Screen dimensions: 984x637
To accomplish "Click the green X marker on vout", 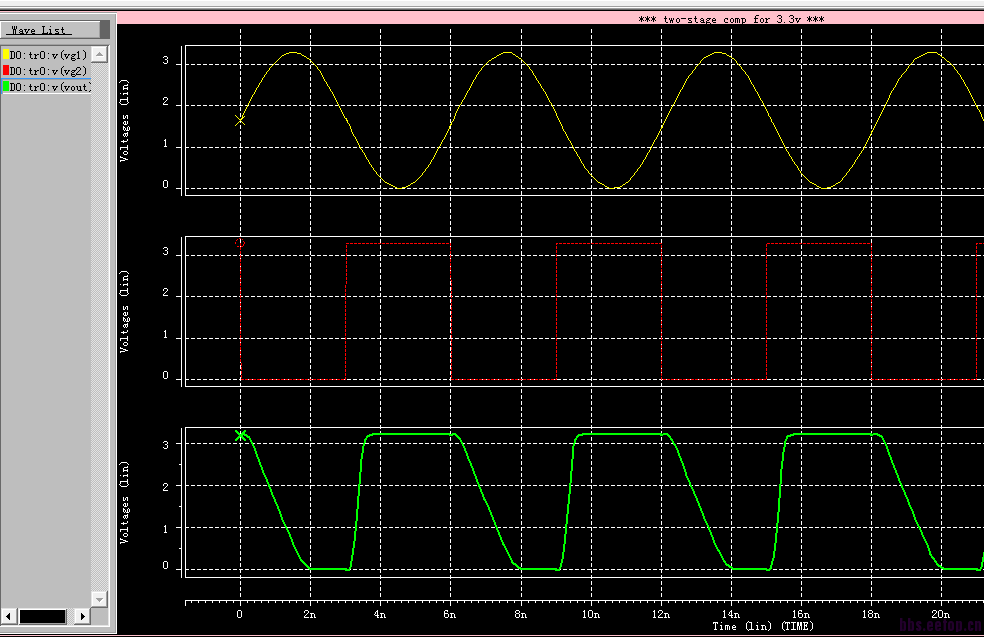I will pos(240,435).
